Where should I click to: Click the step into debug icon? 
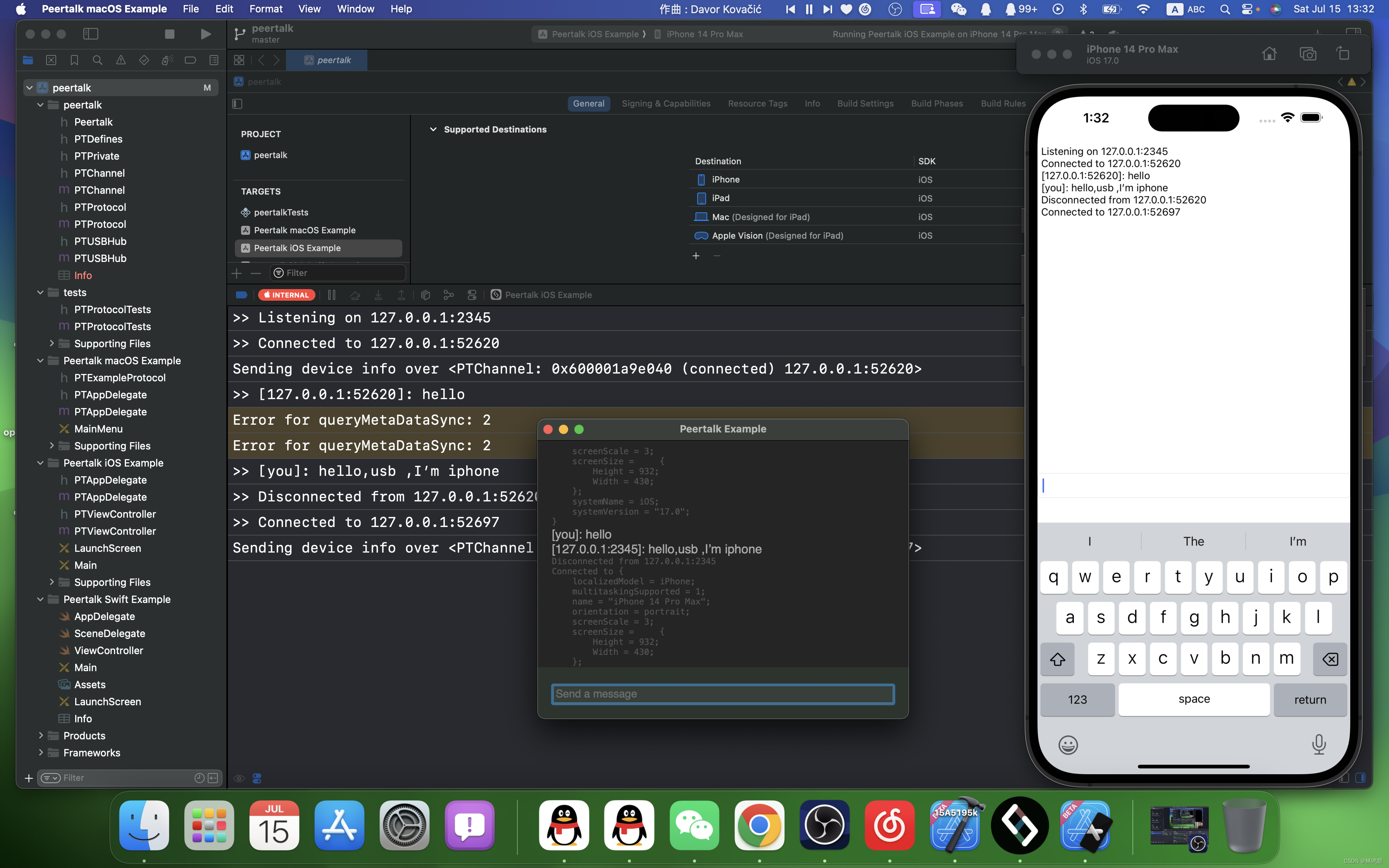[378, 295]
